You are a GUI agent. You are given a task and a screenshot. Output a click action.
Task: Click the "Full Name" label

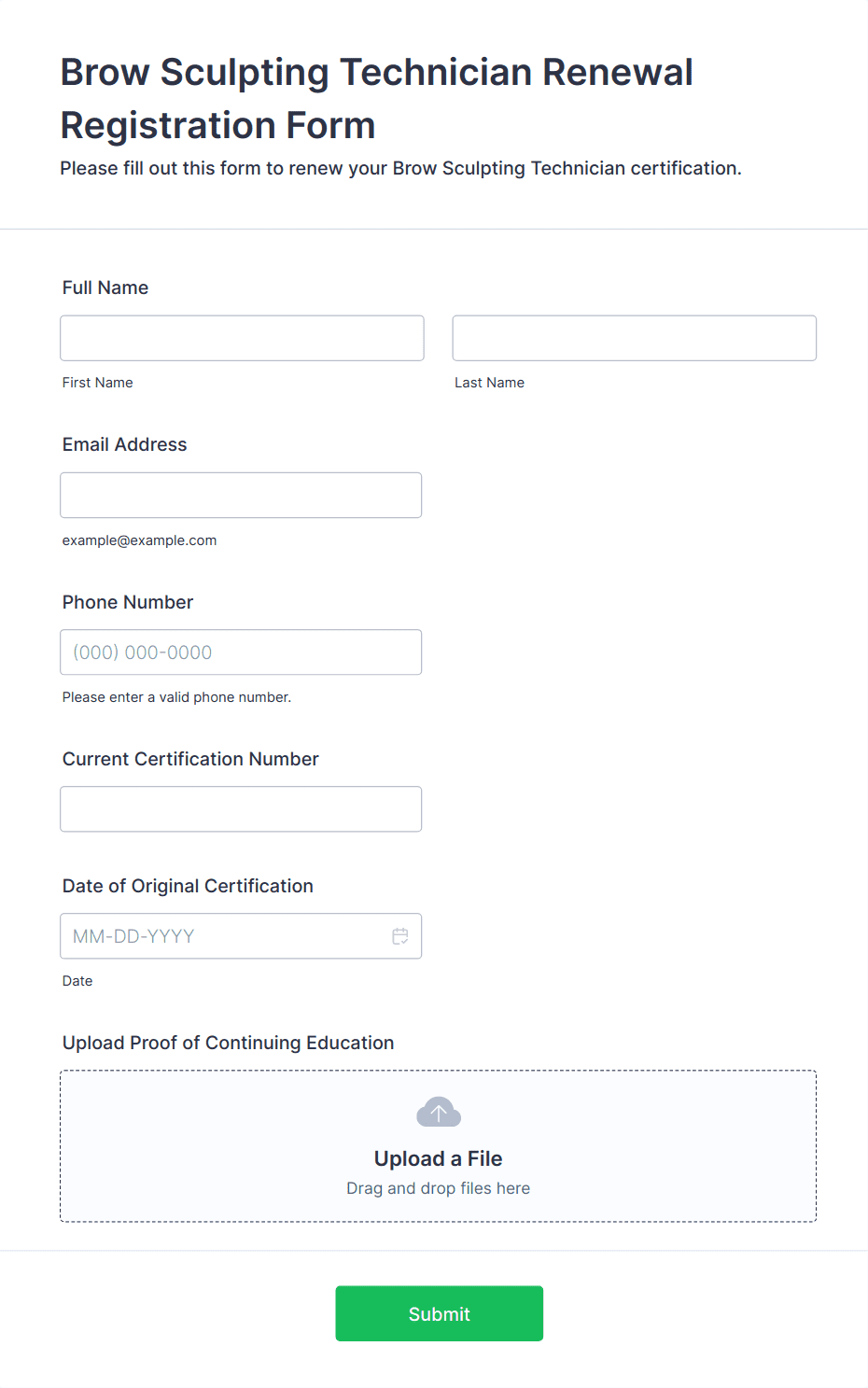(105, 287)
